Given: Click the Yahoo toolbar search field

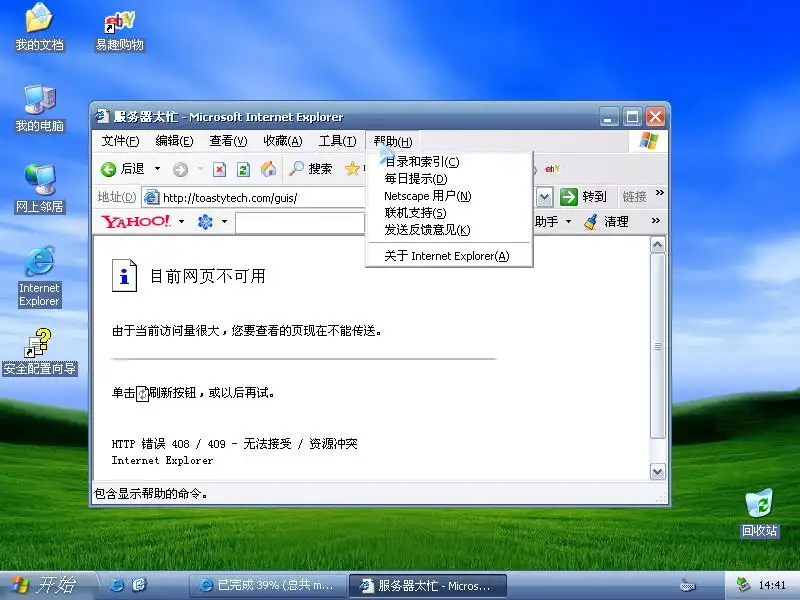Looking at the screenshot, I should (301, 223).
